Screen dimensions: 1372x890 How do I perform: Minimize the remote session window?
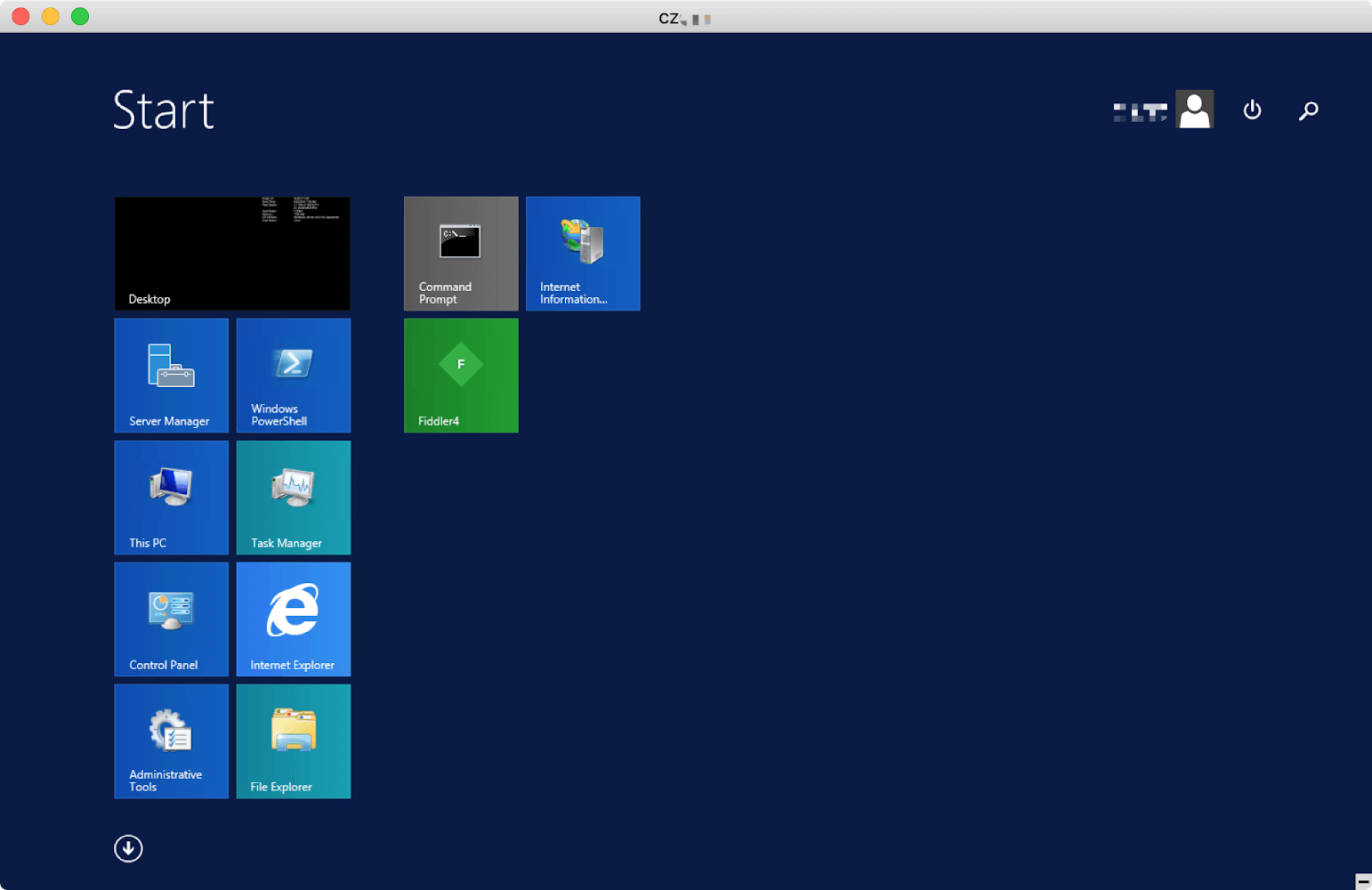click(51, 16)
